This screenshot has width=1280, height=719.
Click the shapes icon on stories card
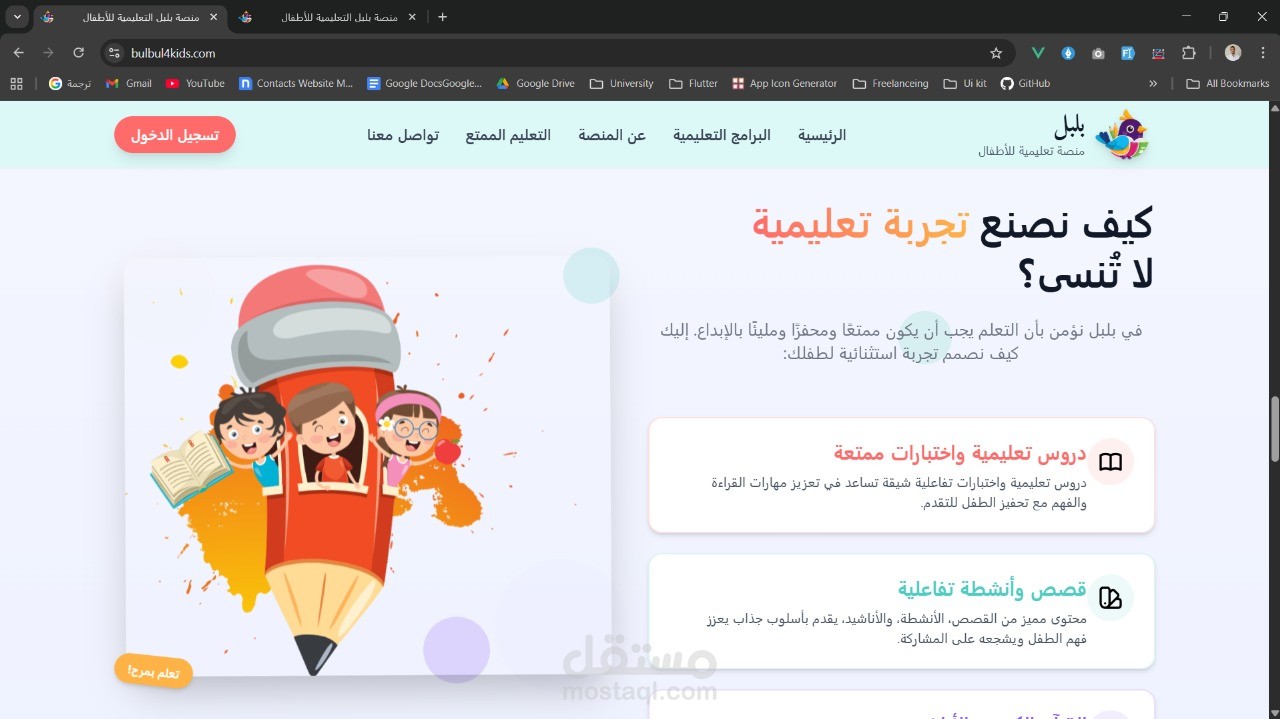point(1110,598)
